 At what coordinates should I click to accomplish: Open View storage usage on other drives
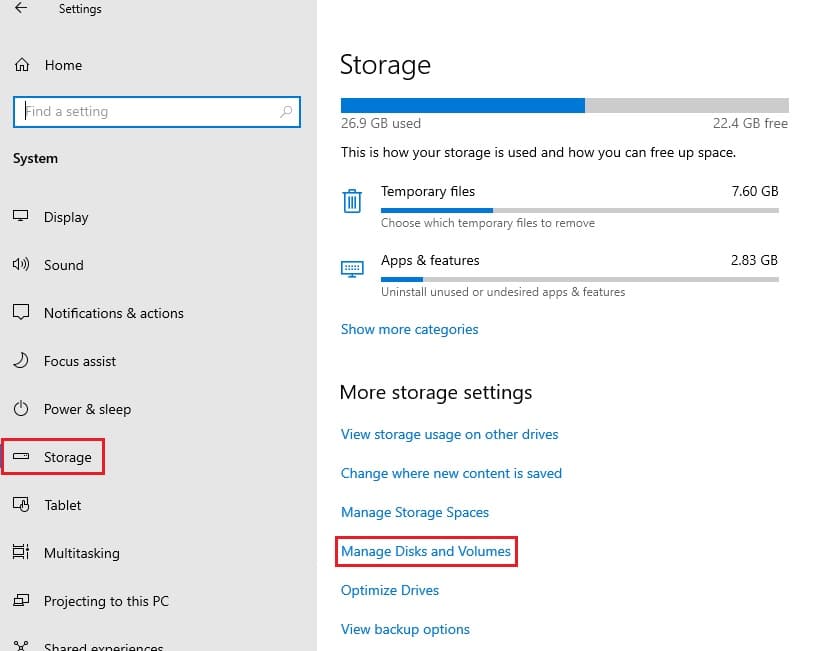[450, 434]
